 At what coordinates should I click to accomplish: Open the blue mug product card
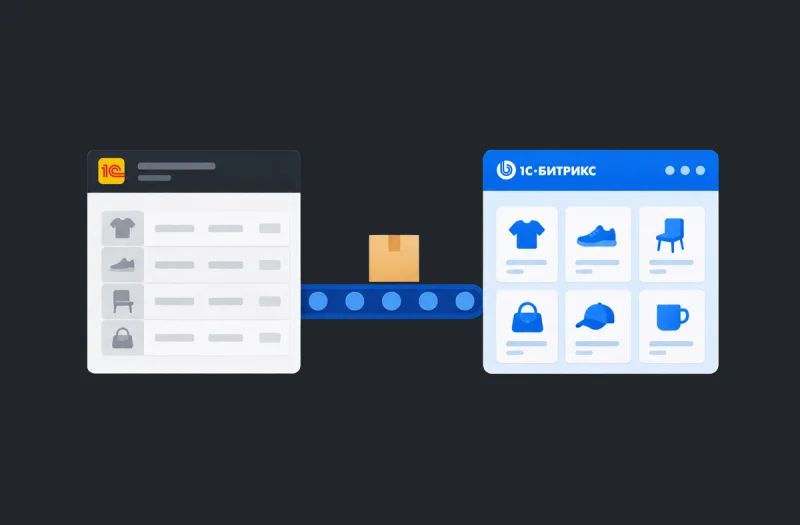pos(672,327)
